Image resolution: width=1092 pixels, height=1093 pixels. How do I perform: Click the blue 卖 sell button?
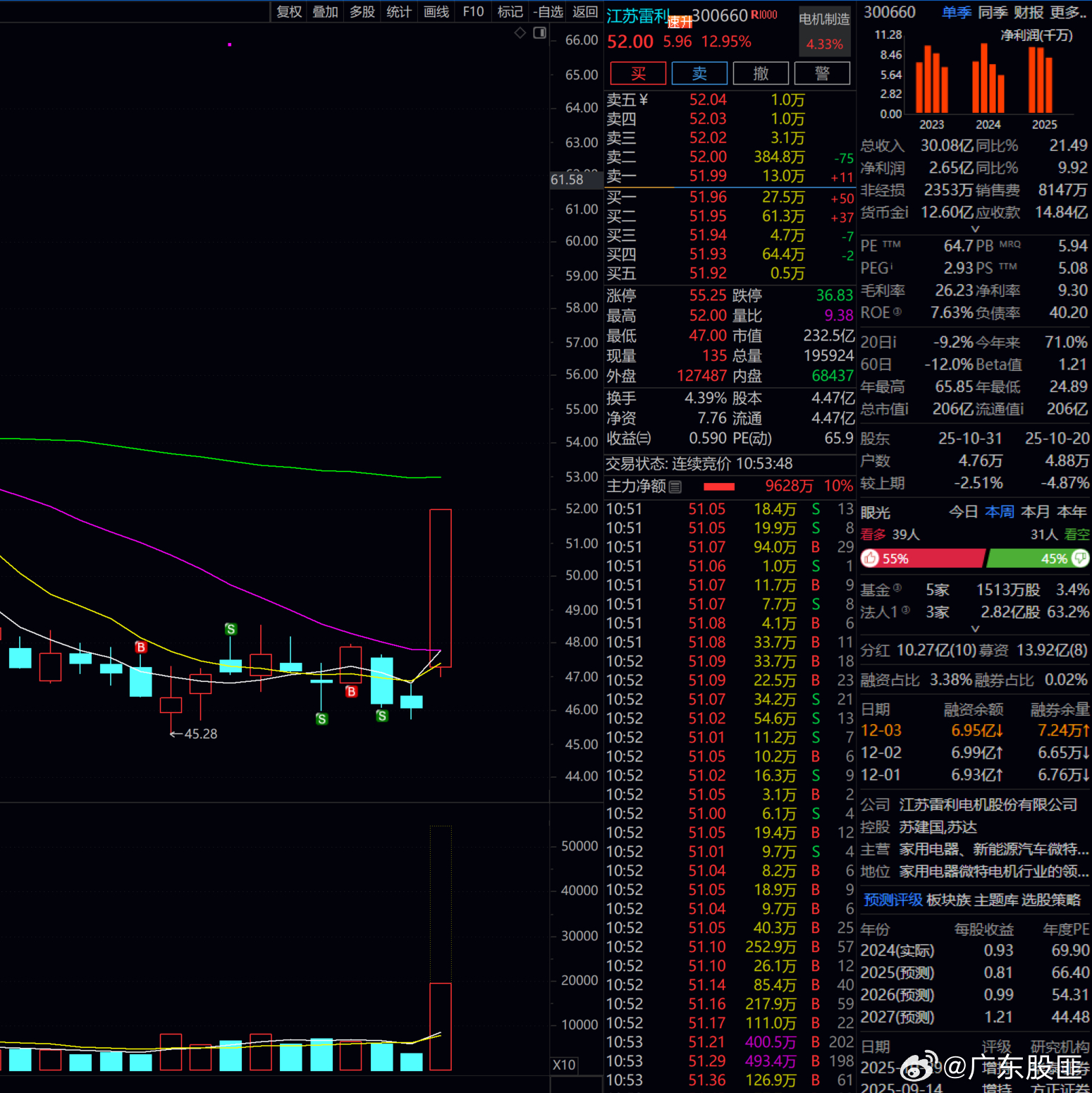click(x=699, y=73)
